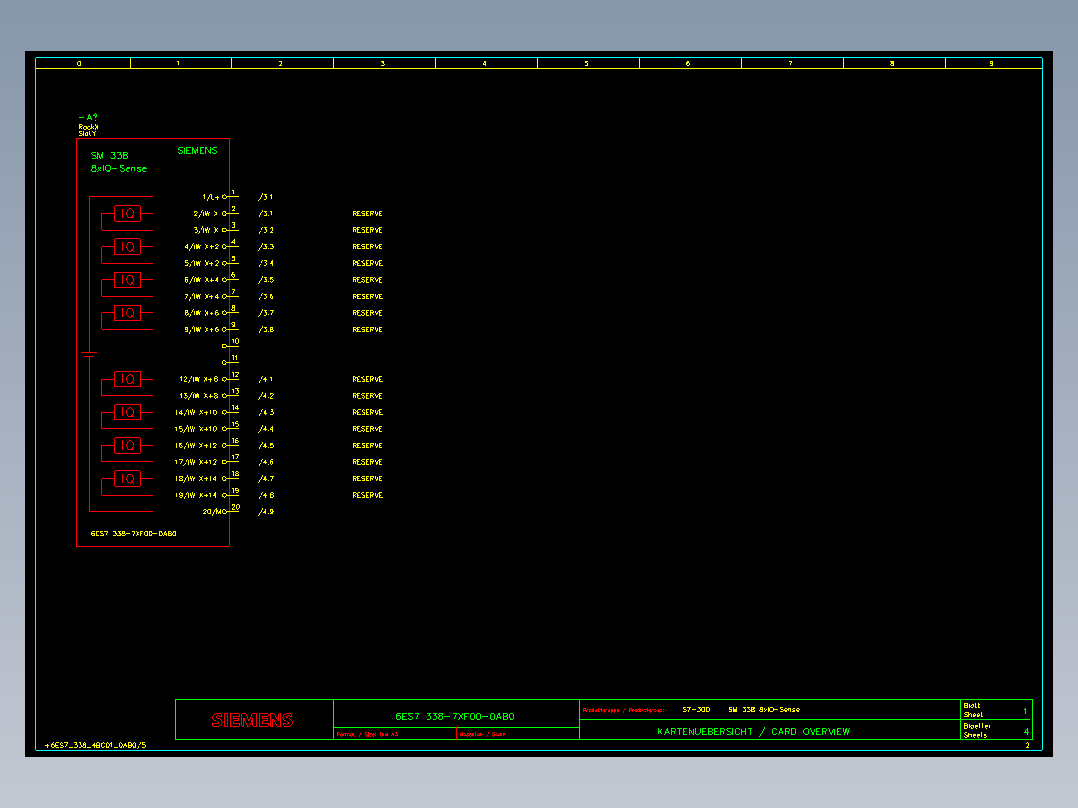This screenshot has height=808, width=1078.
Task: Select the SM 338 module label
Action: tap(109, 155)
